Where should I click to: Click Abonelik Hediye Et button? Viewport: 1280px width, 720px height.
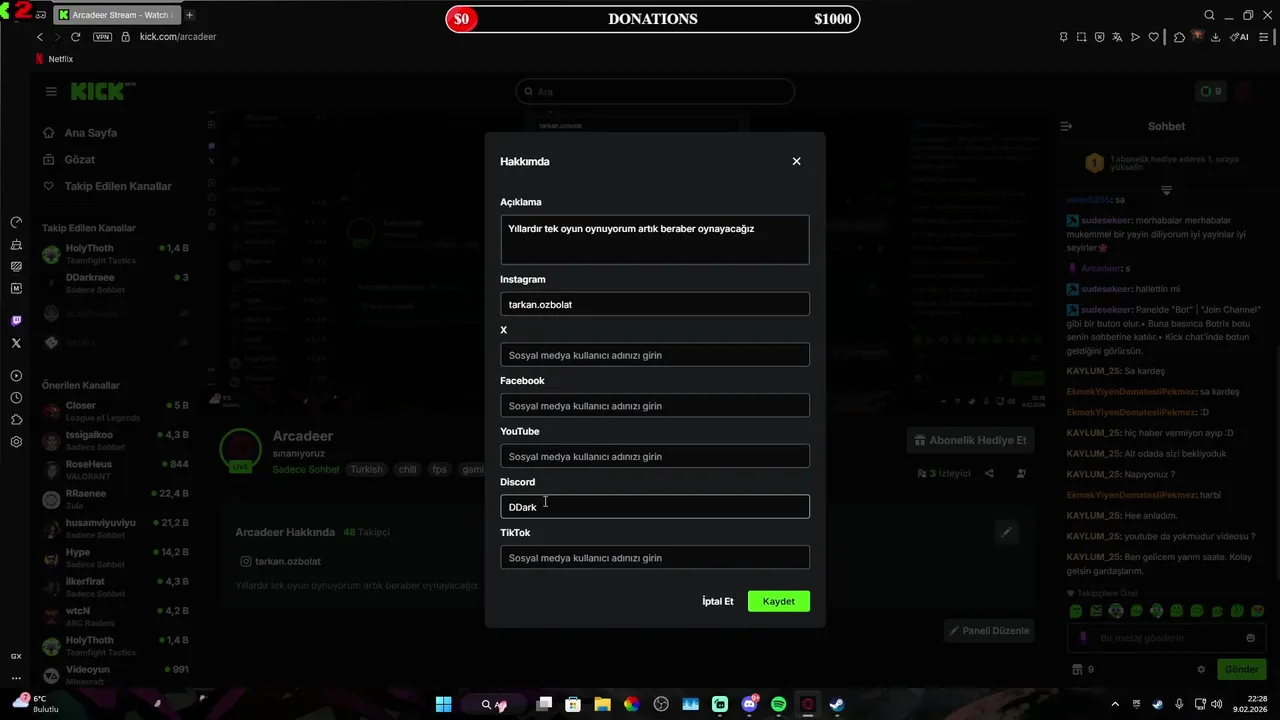970,440
